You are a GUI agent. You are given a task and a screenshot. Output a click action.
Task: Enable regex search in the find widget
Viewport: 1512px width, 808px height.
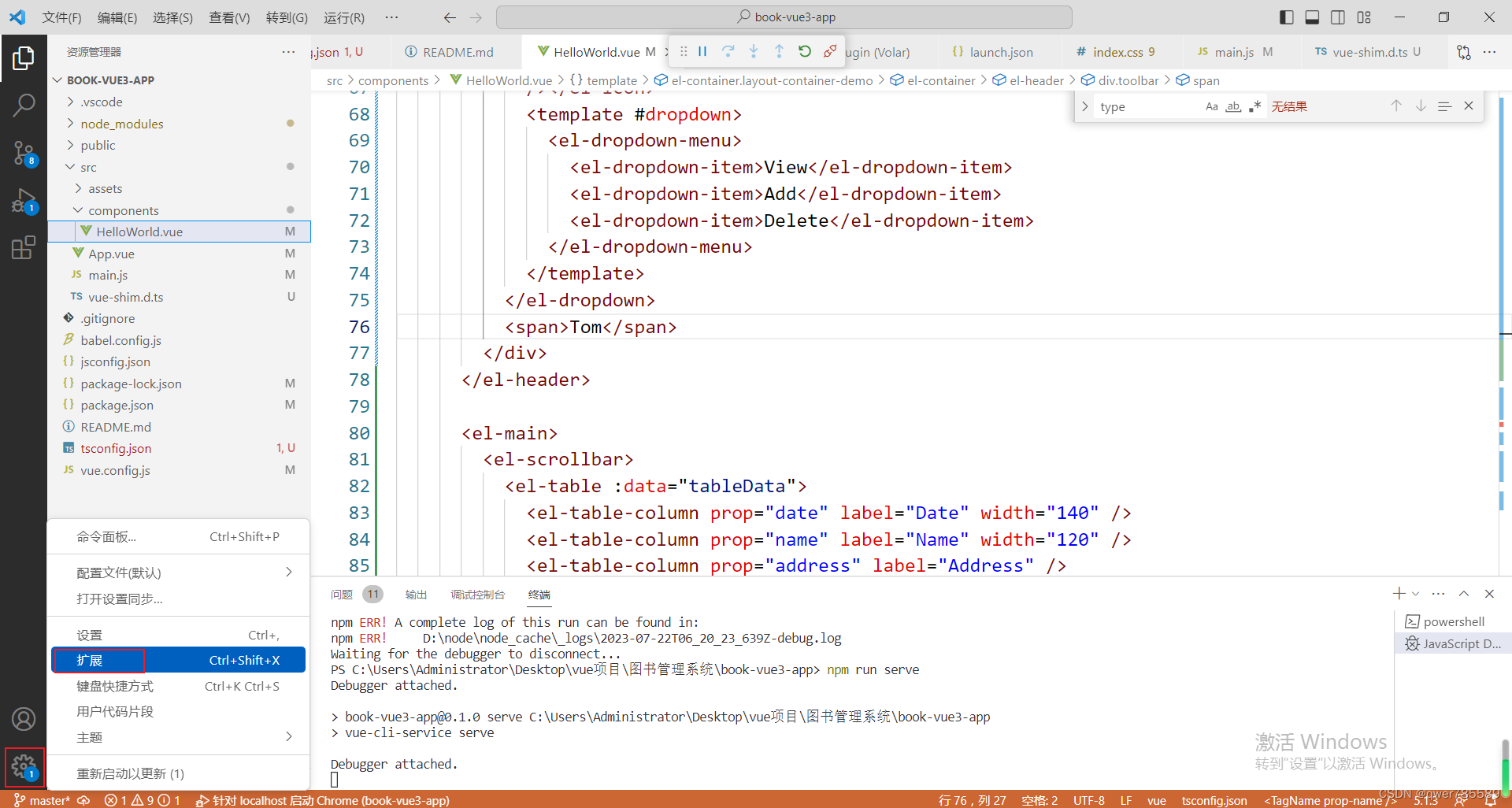[1255, 106]
